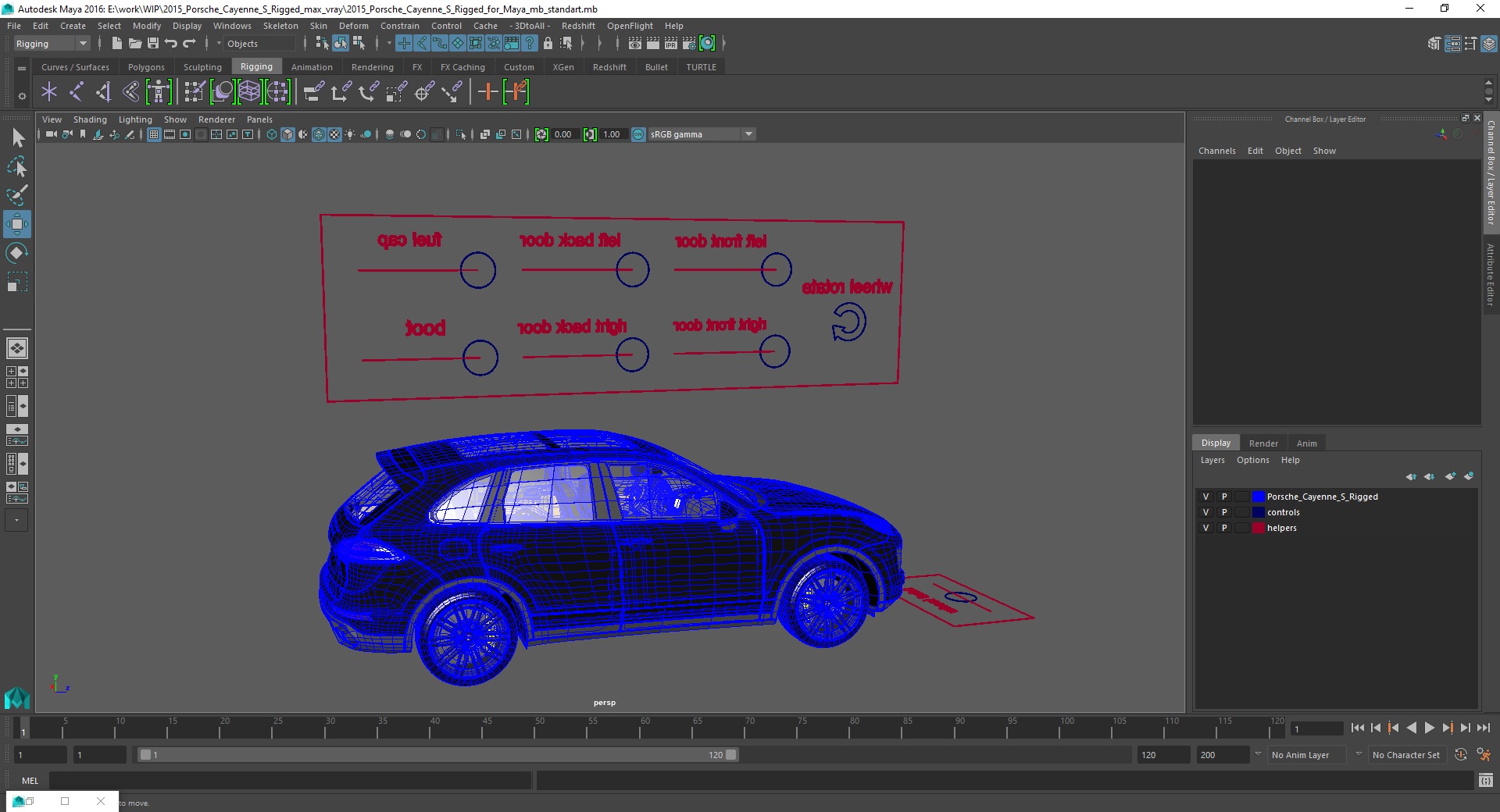
Task: Toggle auto keyframe button
Action: [x=1461, y=755]
